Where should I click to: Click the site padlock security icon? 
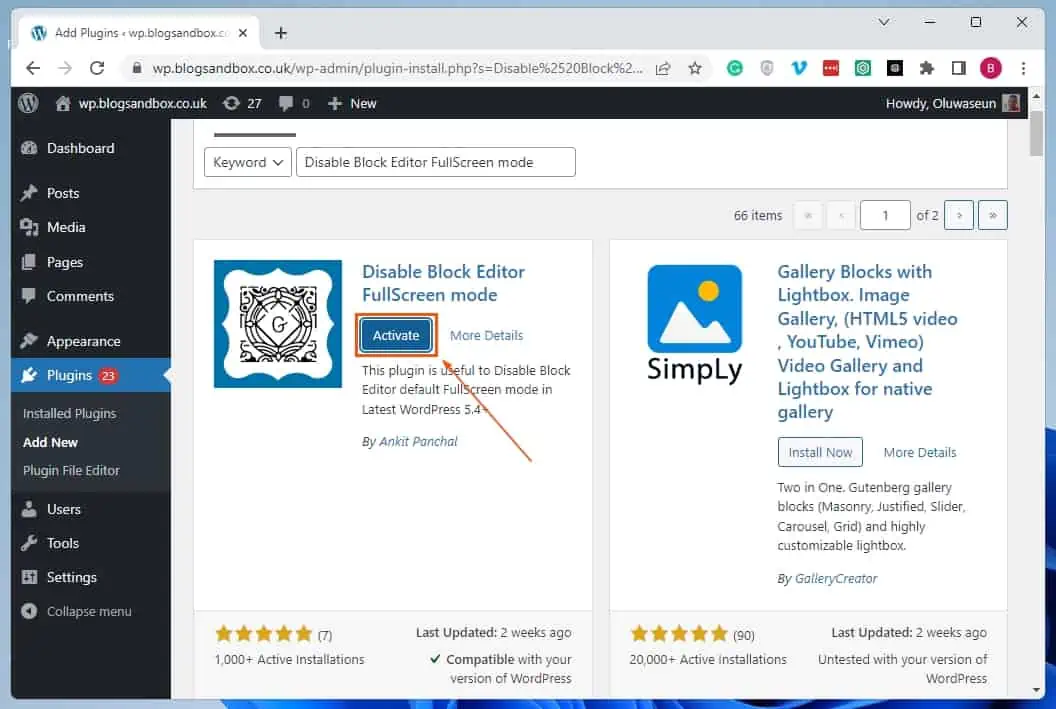tap(137, 68)
